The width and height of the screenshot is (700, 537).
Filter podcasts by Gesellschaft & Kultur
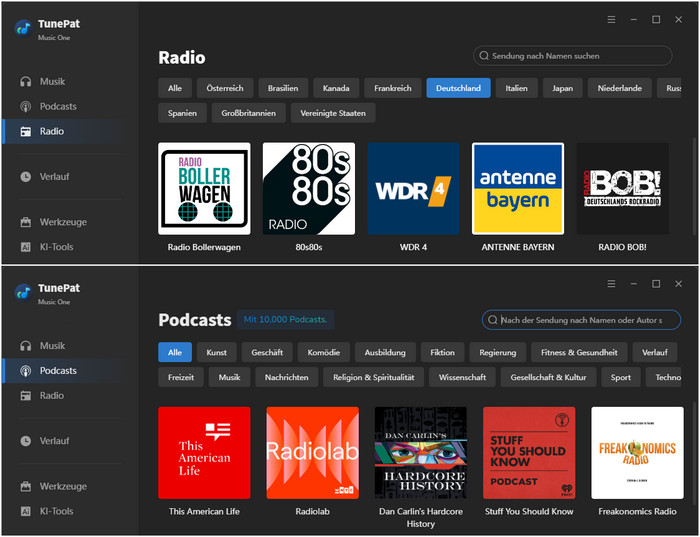click(x=548, y=377)
